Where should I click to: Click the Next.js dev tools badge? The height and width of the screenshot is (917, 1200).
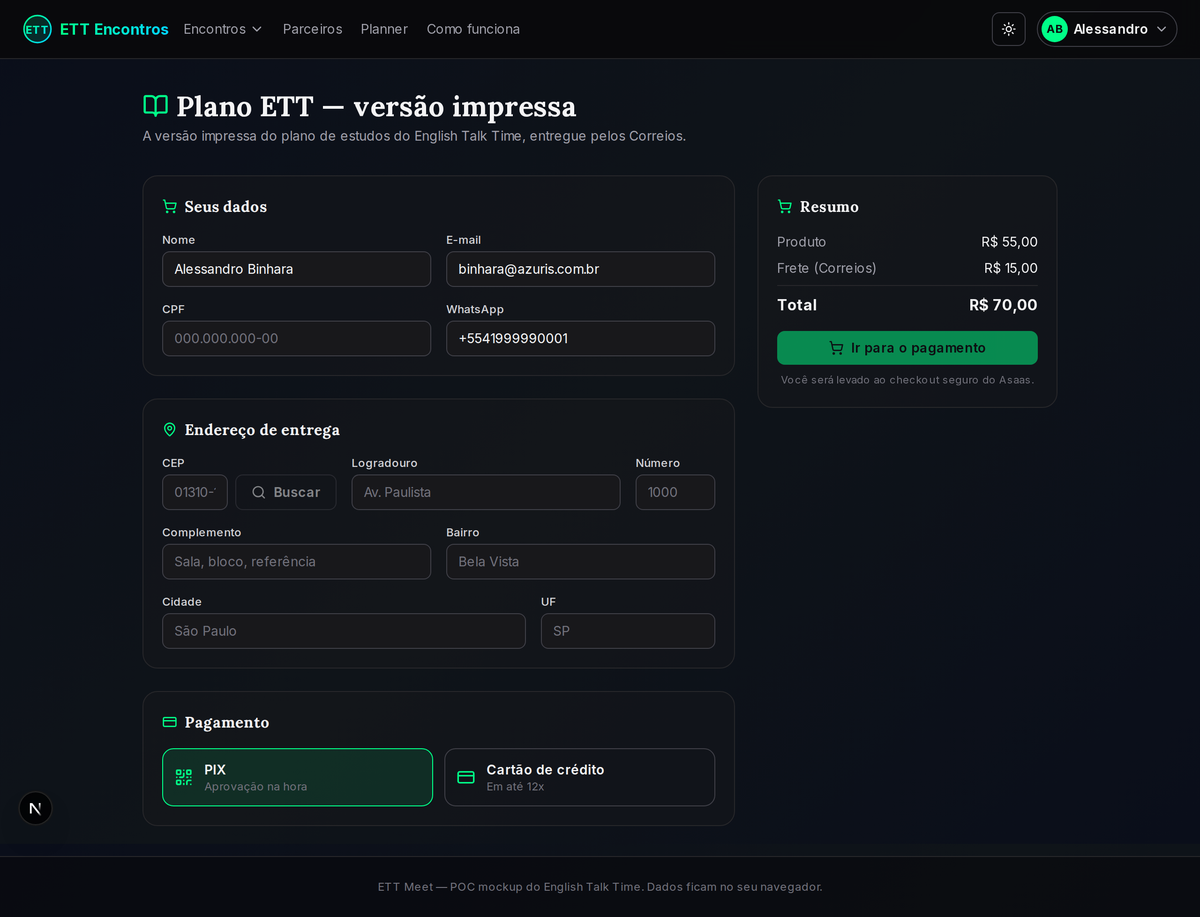[x=36, y=808]
